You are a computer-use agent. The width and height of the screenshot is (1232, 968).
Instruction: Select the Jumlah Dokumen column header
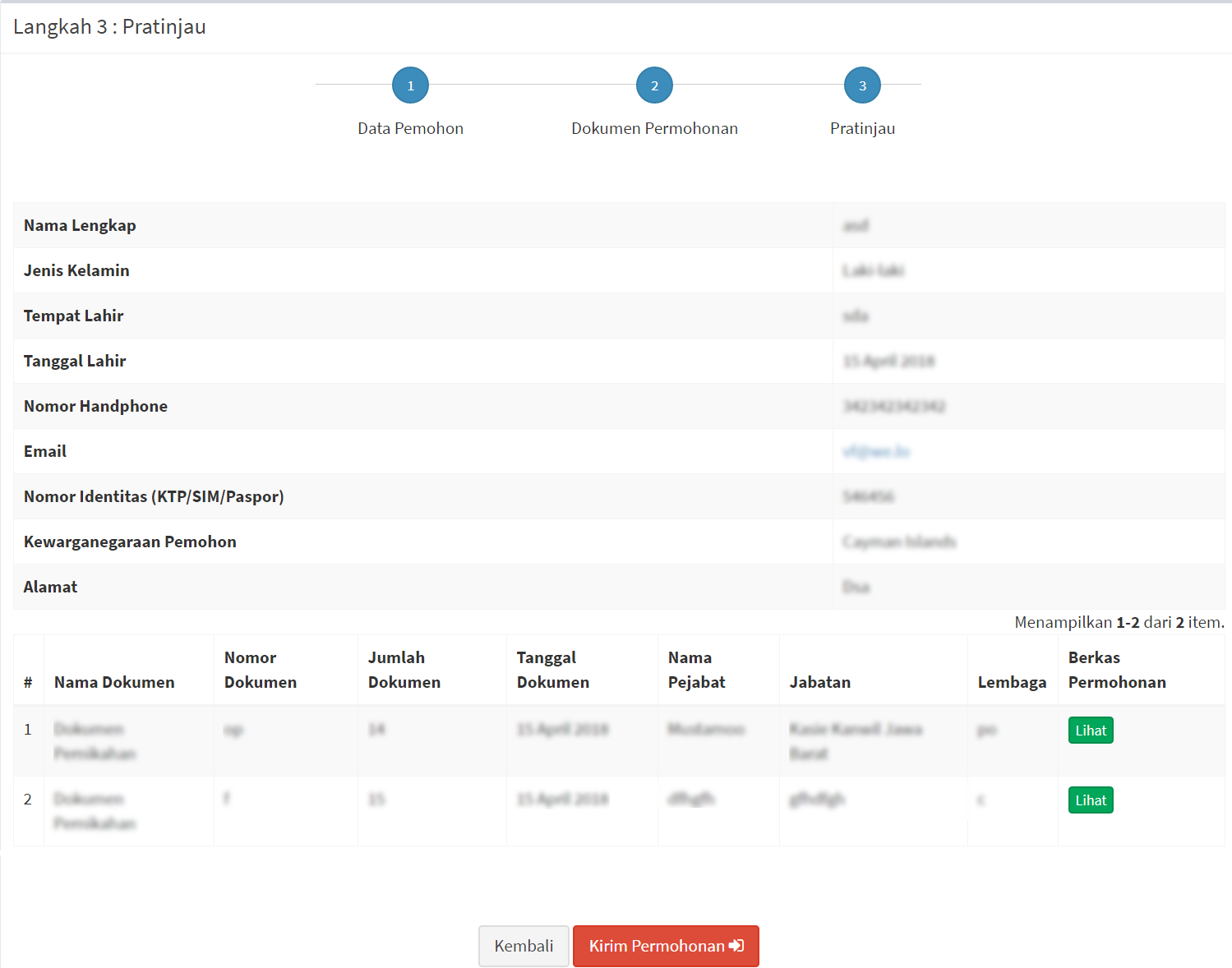click(404, 670)
